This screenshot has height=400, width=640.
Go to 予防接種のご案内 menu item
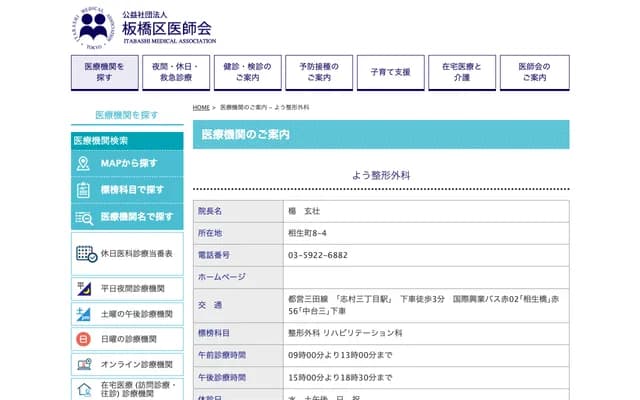pos(319,72)
